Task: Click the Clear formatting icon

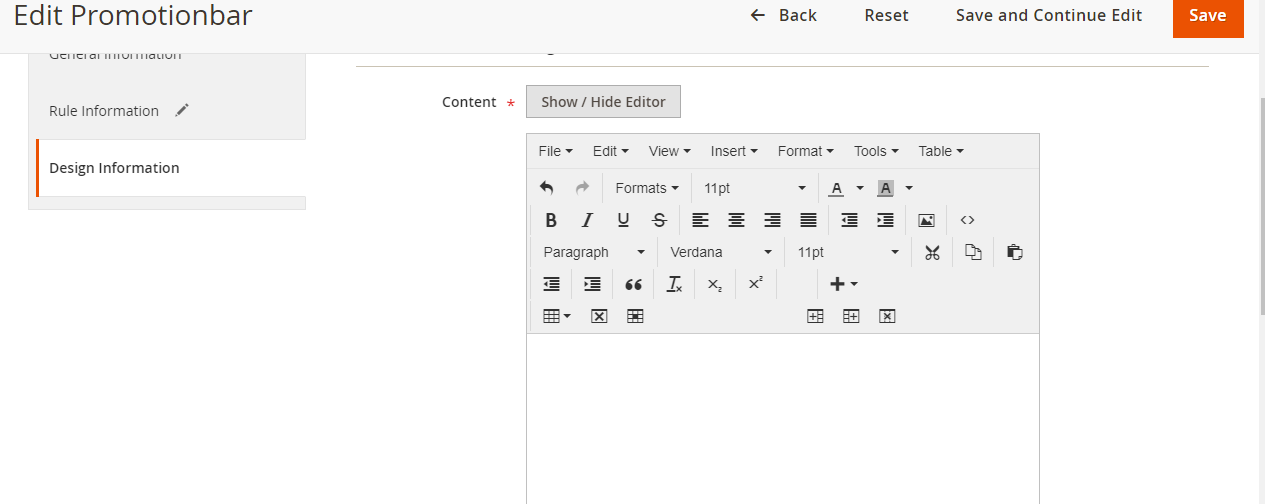Action: point(674,284)
